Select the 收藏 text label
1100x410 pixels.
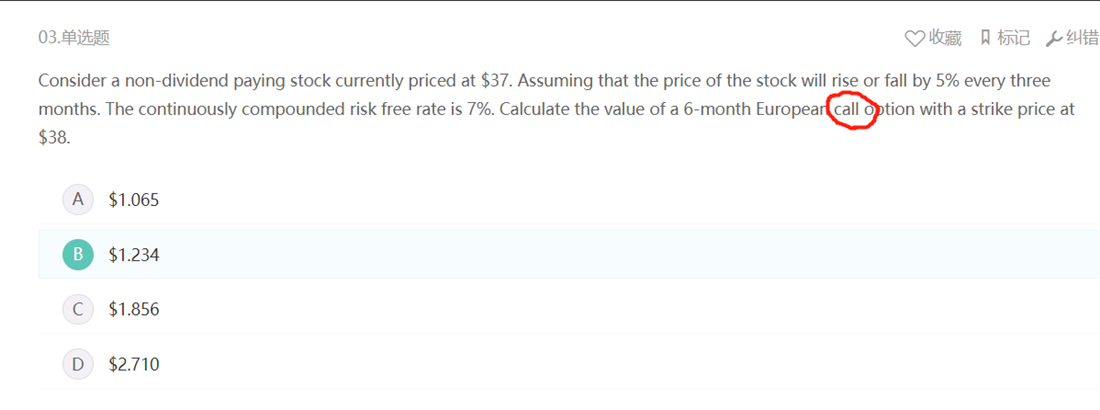point(945,38)
